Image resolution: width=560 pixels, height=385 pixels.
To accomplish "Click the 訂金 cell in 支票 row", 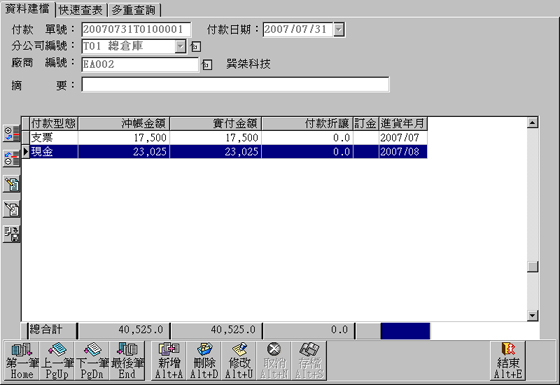I will click(x=366, y=138).
